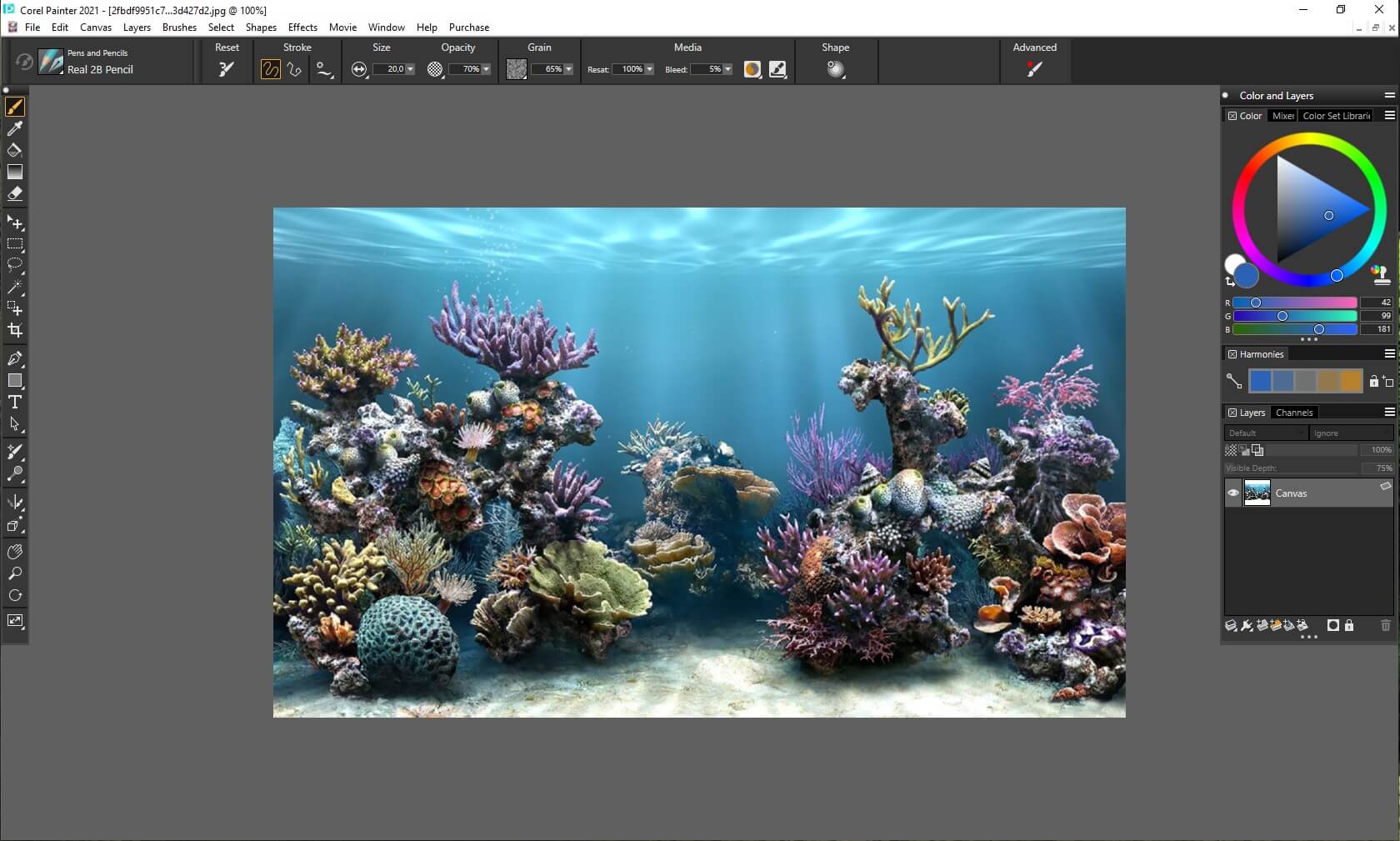Activate the Crop tool
The height and width of the screenshot is (841, 1400).
(15, 330)
